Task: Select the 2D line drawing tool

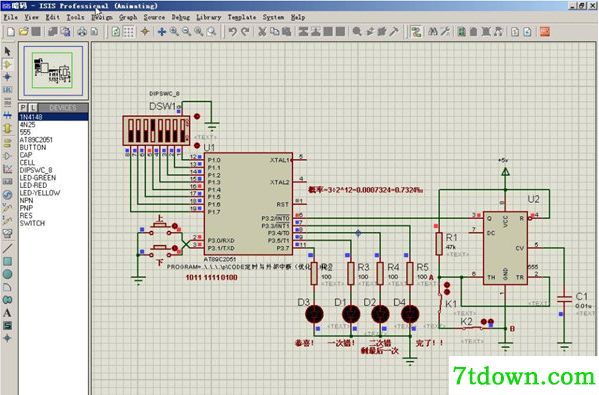Action: [7, 248]
